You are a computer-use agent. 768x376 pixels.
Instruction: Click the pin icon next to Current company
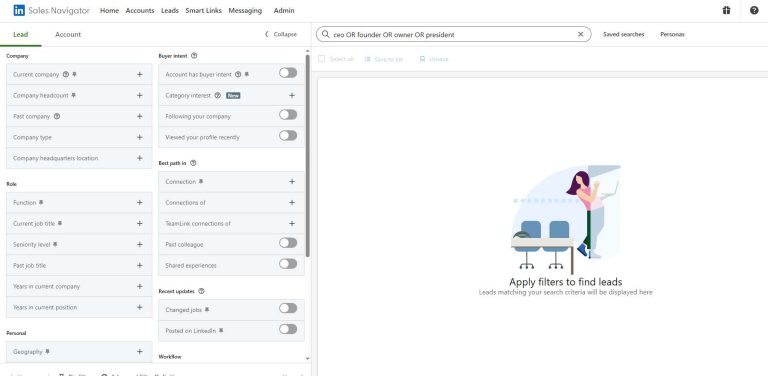74,74
